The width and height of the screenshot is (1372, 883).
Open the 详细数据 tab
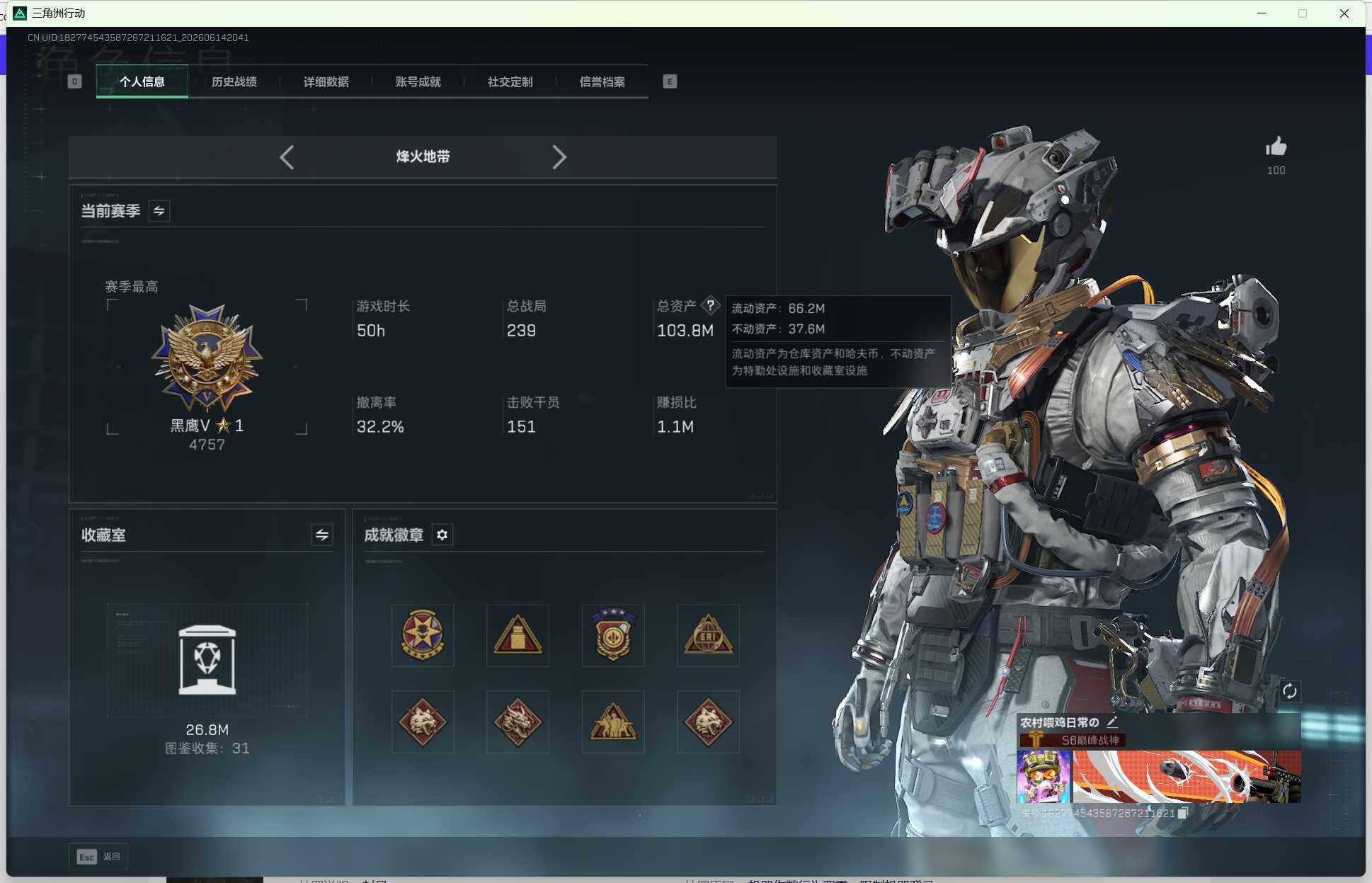click(x=326, y=82)
